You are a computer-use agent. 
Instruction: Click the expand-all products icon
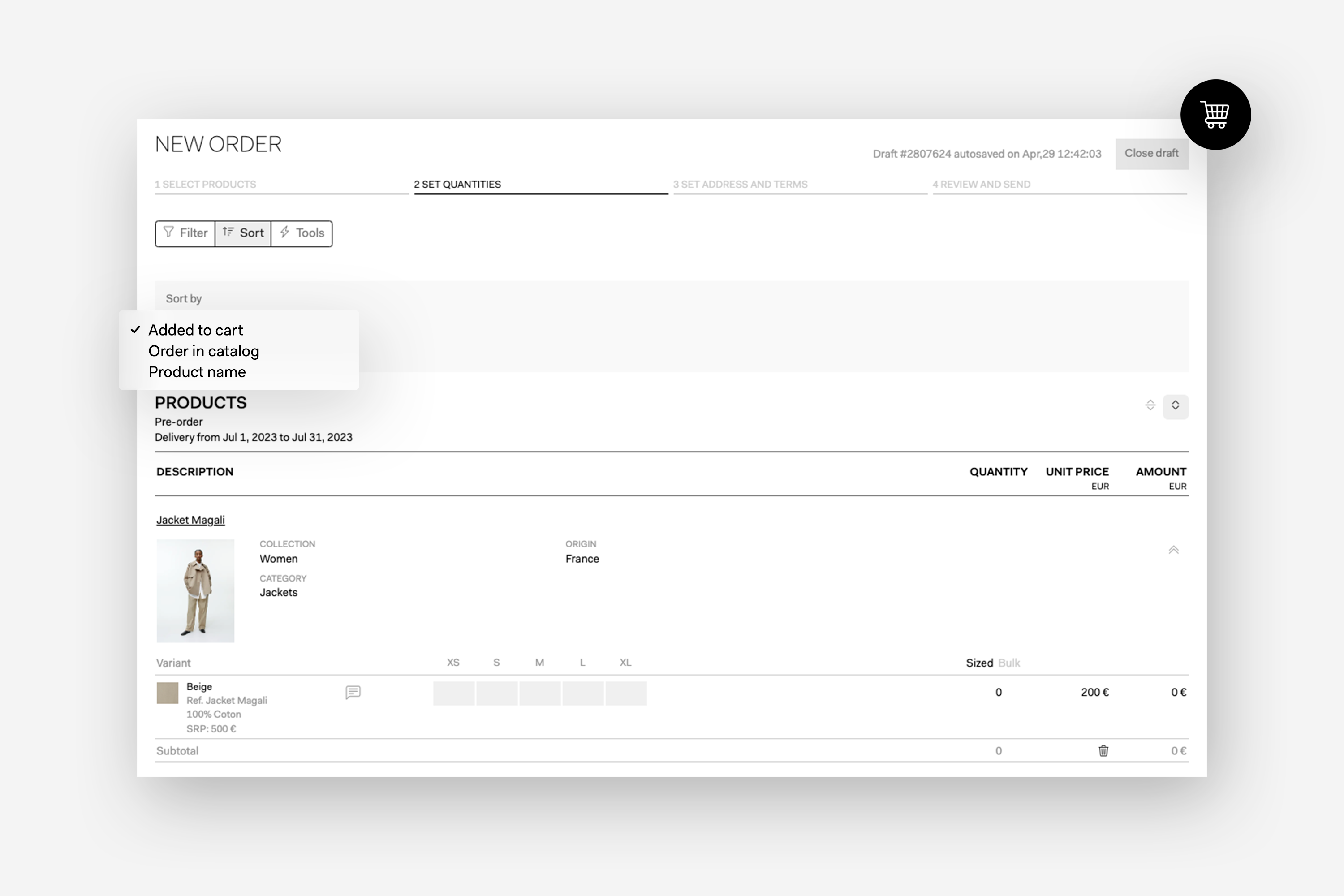pyautogui.click(x=1176, y=406)
